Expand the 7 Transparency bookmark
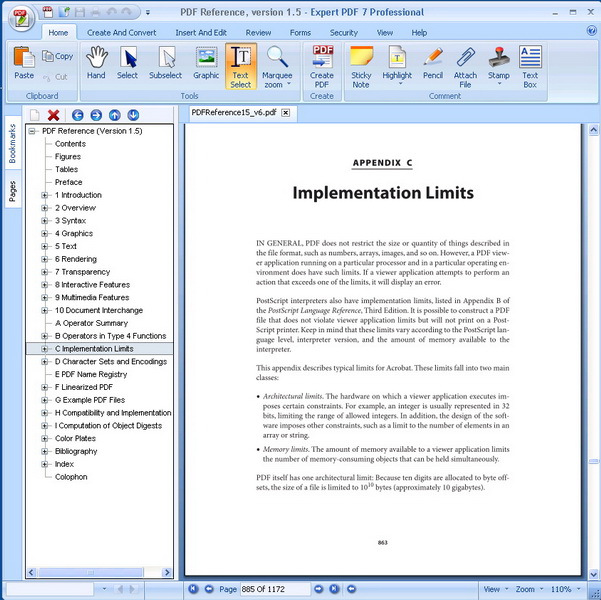Viewport: 601px width, 600px height. coord(44,272)
